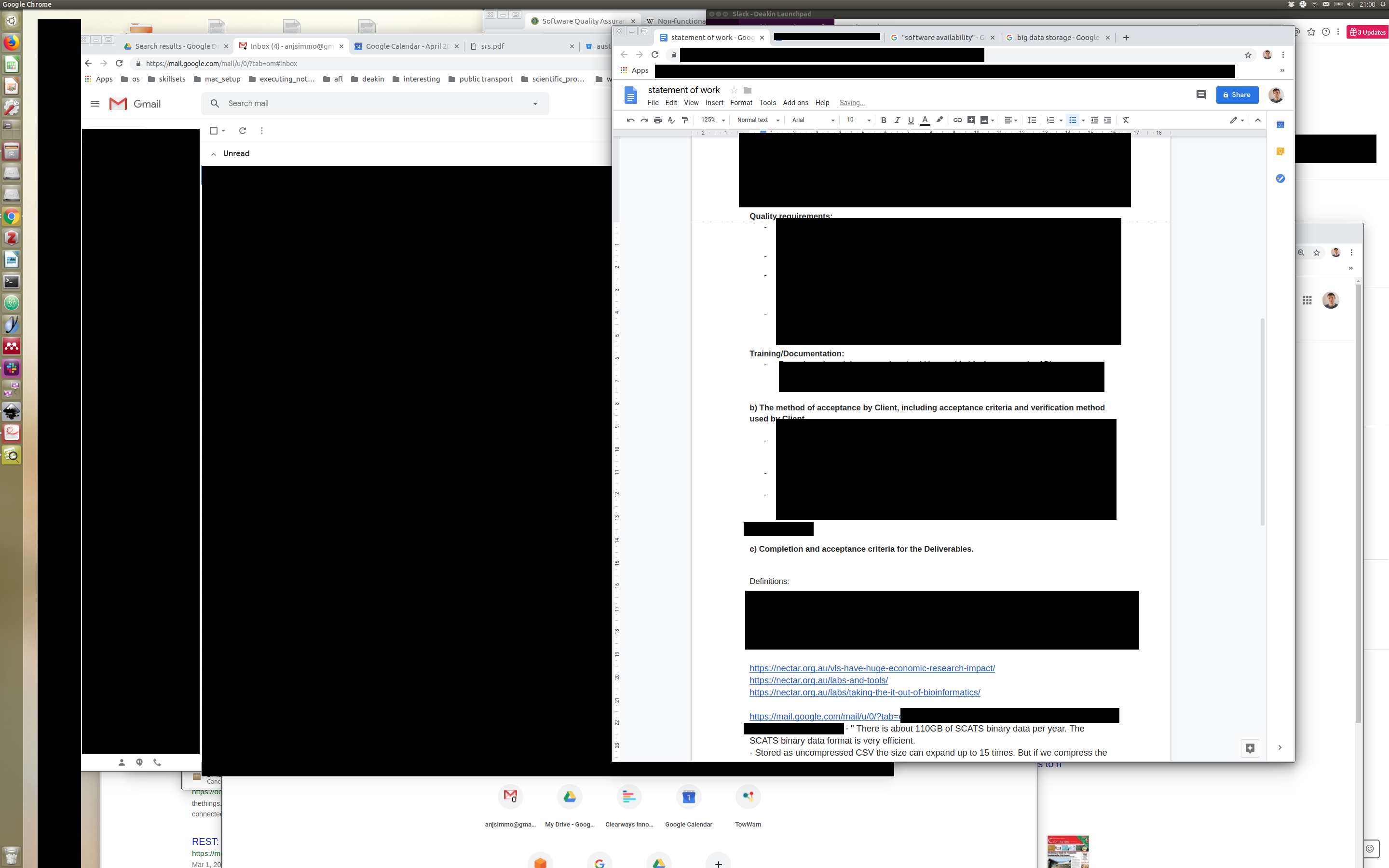Toggle the bulleted list button
Screen dimensions: 1389x868
1072,120
